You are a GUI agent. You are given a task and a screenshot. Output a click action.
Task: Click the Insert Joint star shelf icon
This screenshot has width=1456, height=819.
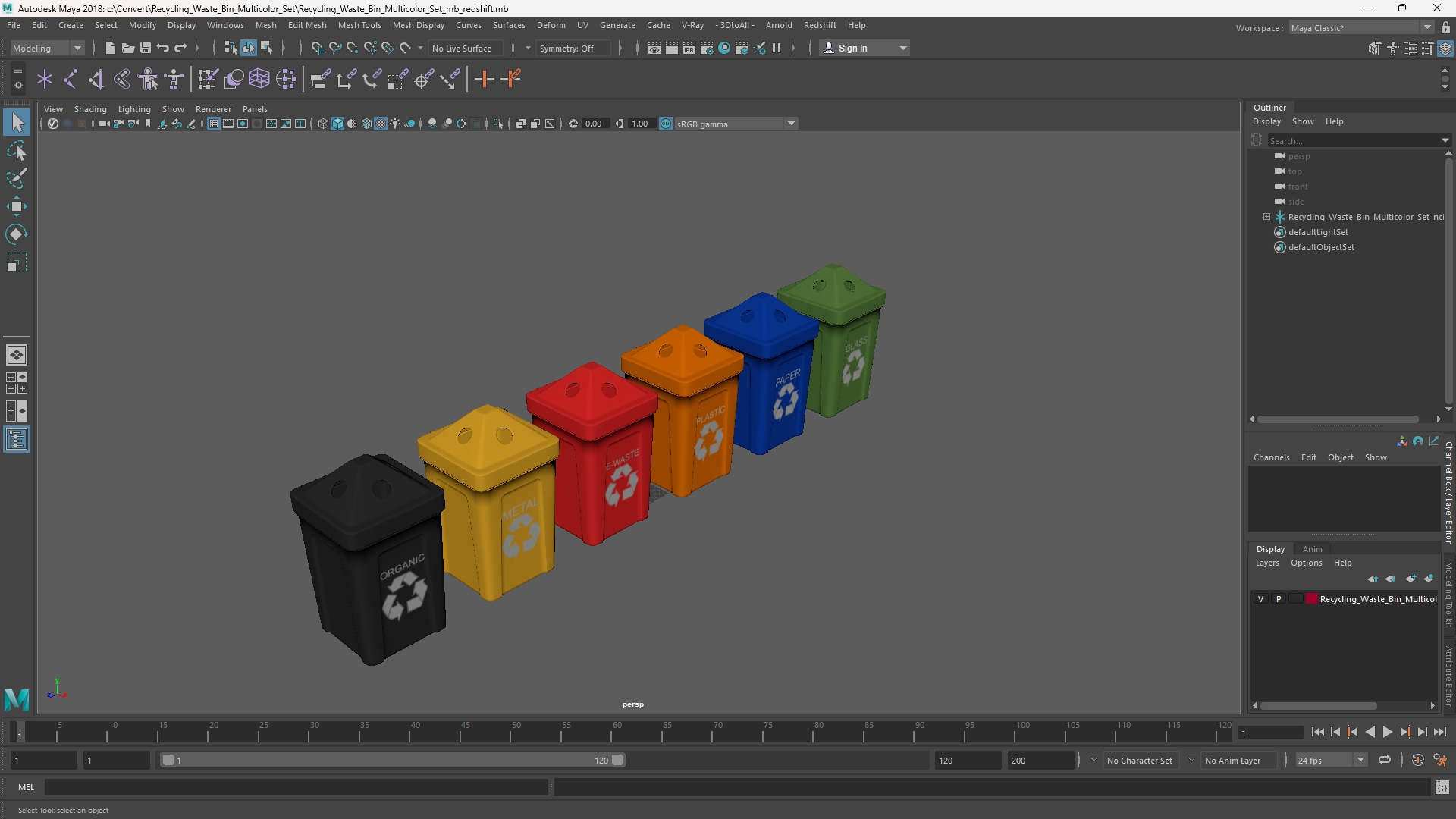(45, 79)
